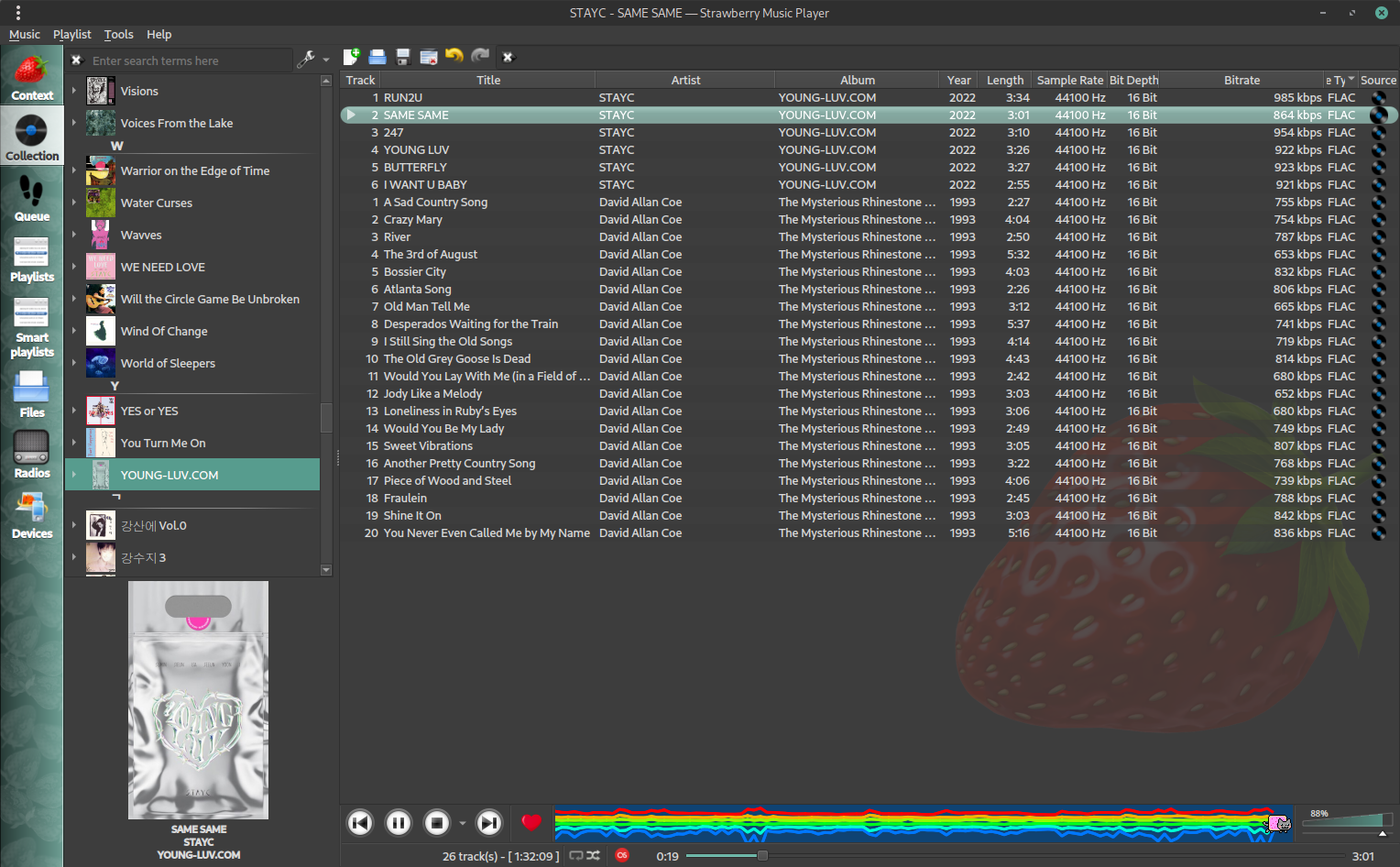Click the save playlist floppy icon
Image resolution: width=1400 pixels, height=867 pixels.
(x=402, y=57)
